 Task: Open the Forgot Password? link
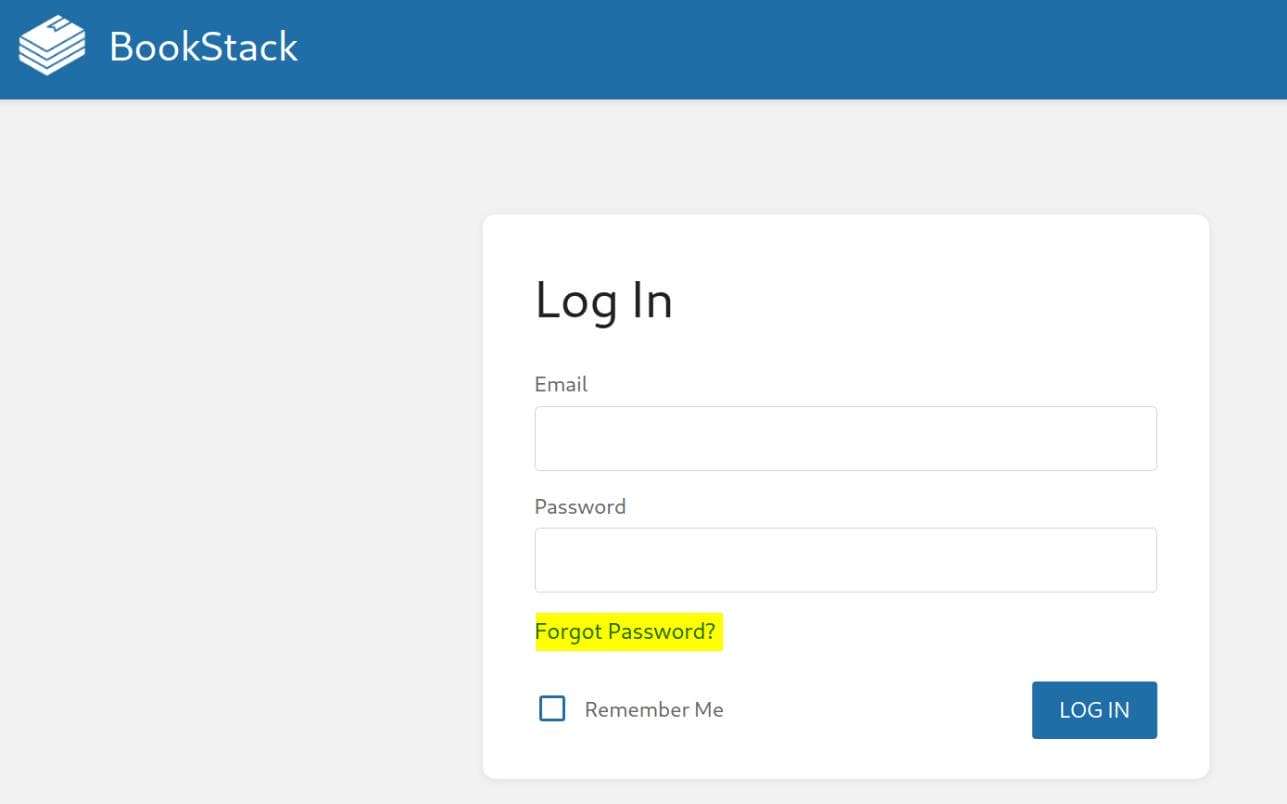[x=626, y=632]
